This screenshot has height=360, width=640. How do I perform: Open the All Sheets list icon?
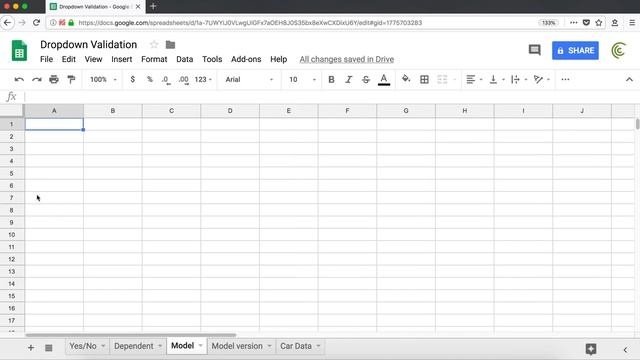click(x=49, y=348)
